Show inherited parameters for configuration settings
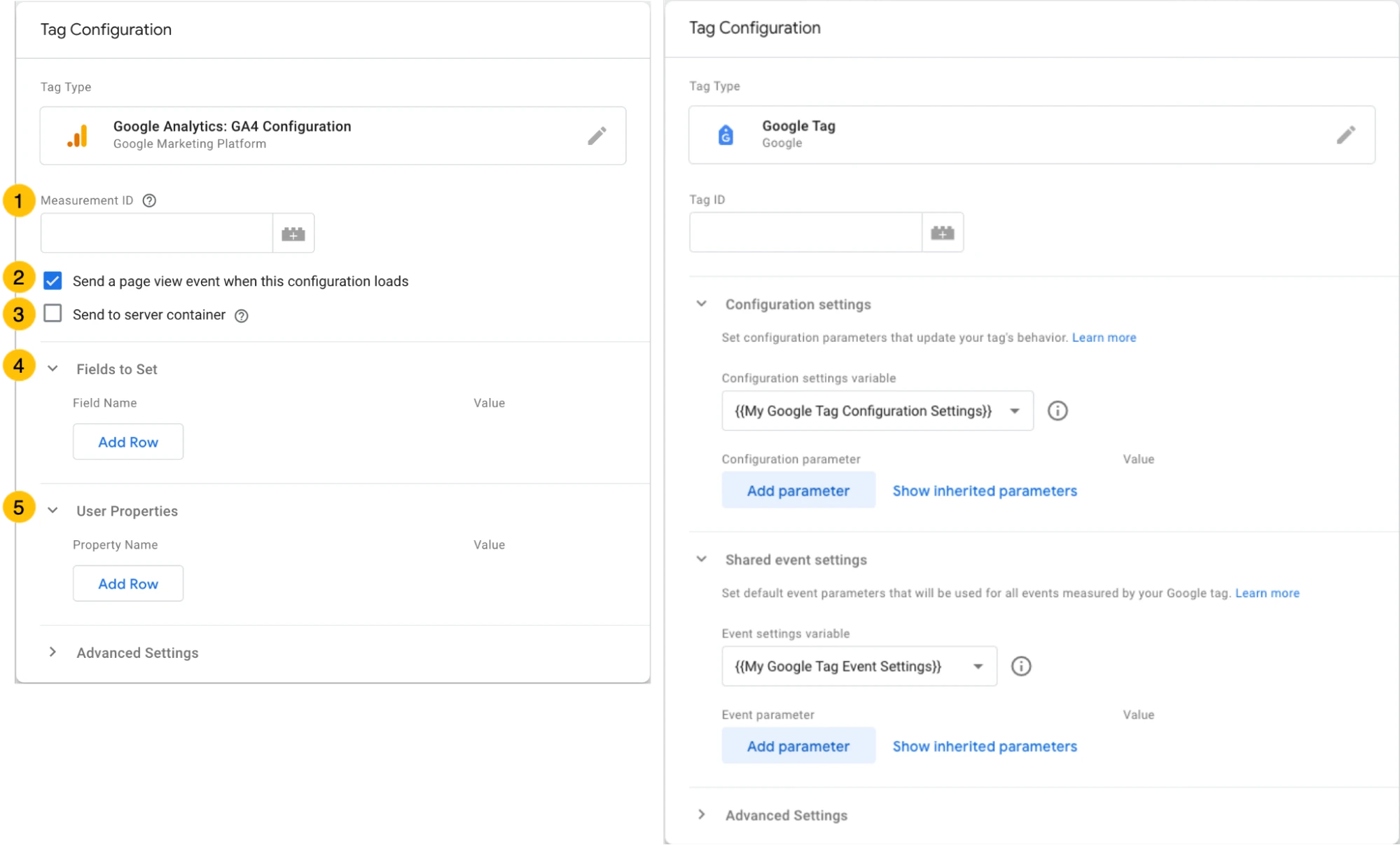Screen dimensions: 1400x845 pos(984,490)
